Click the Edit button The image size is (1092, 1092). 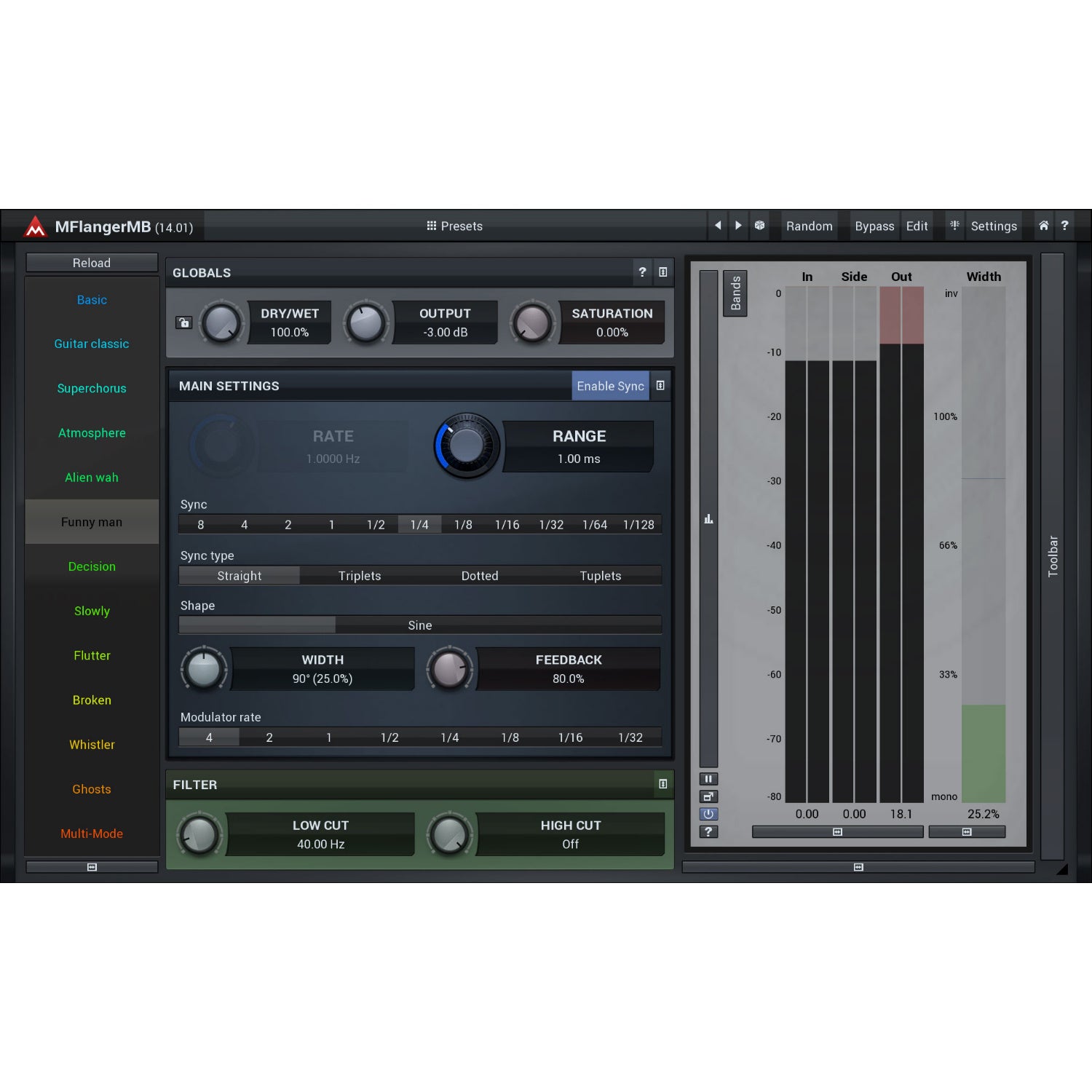point(917,226)
